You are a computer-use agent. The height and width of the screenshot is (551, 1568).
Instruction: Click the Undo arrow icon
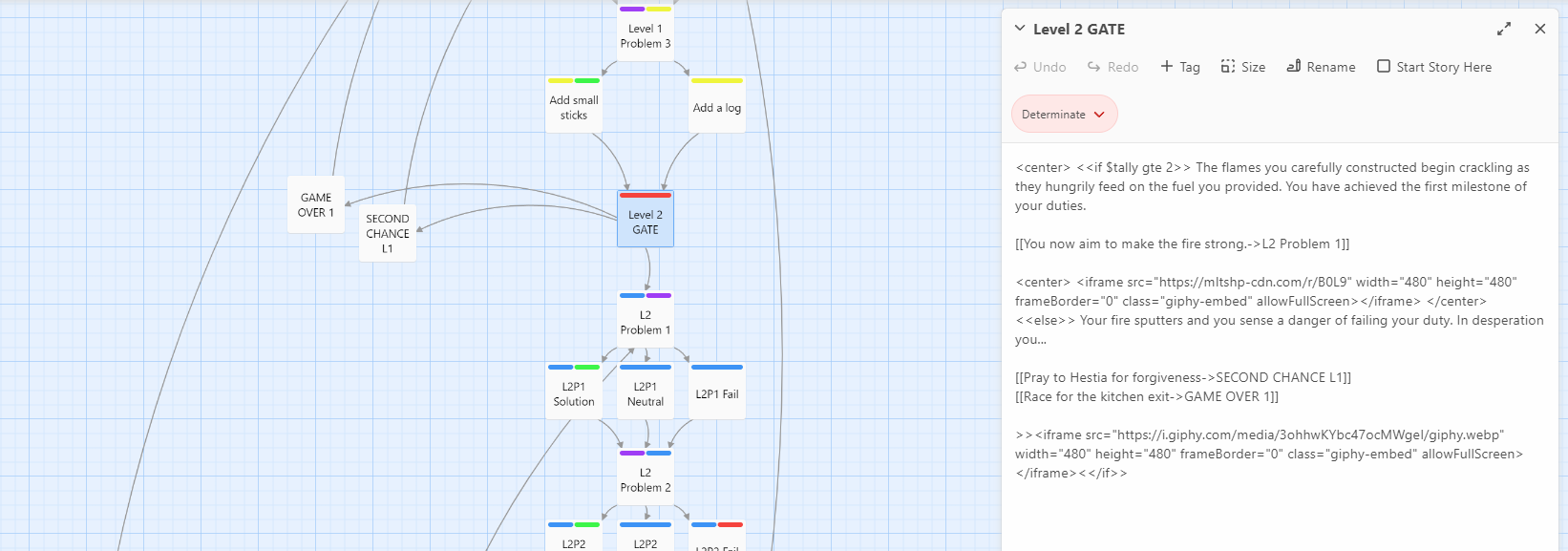pos(1020,67)
